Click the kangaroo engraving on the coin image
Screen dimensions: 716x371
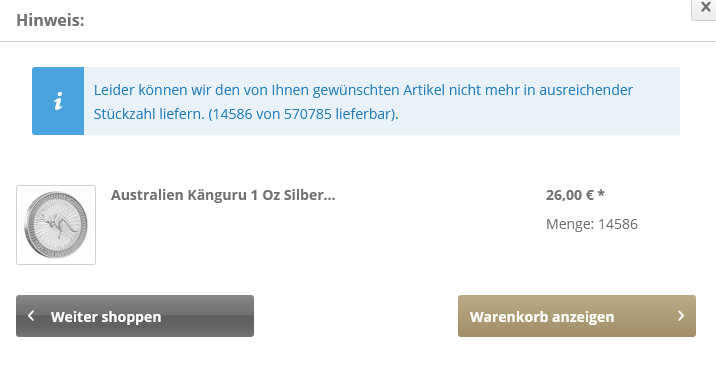53,223
